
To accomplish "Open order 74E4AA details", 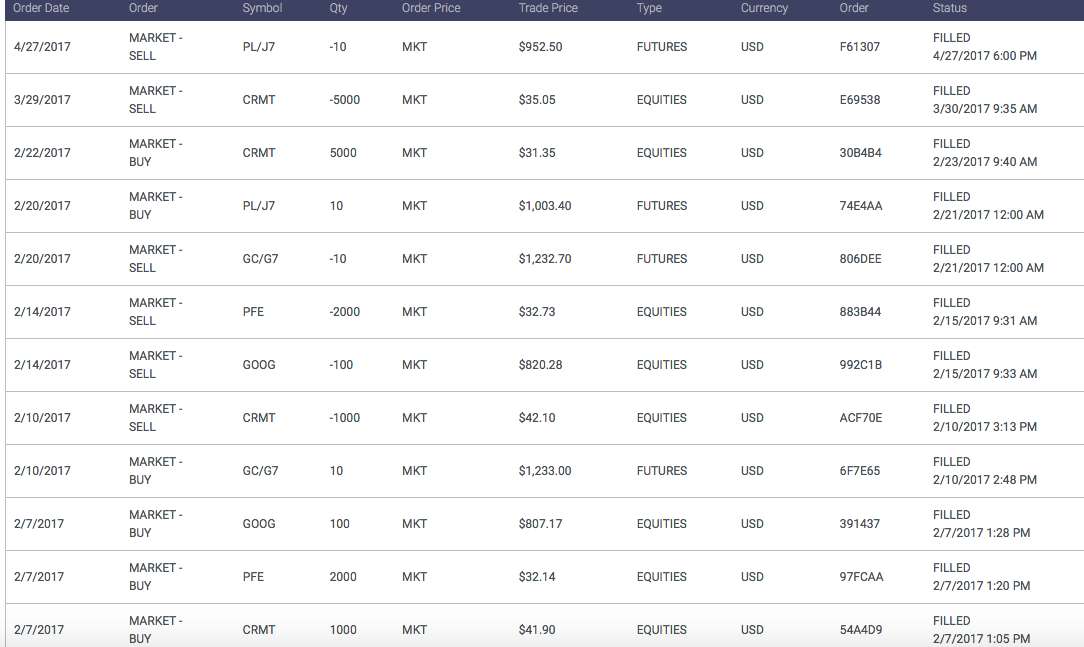I will [861, 206].
